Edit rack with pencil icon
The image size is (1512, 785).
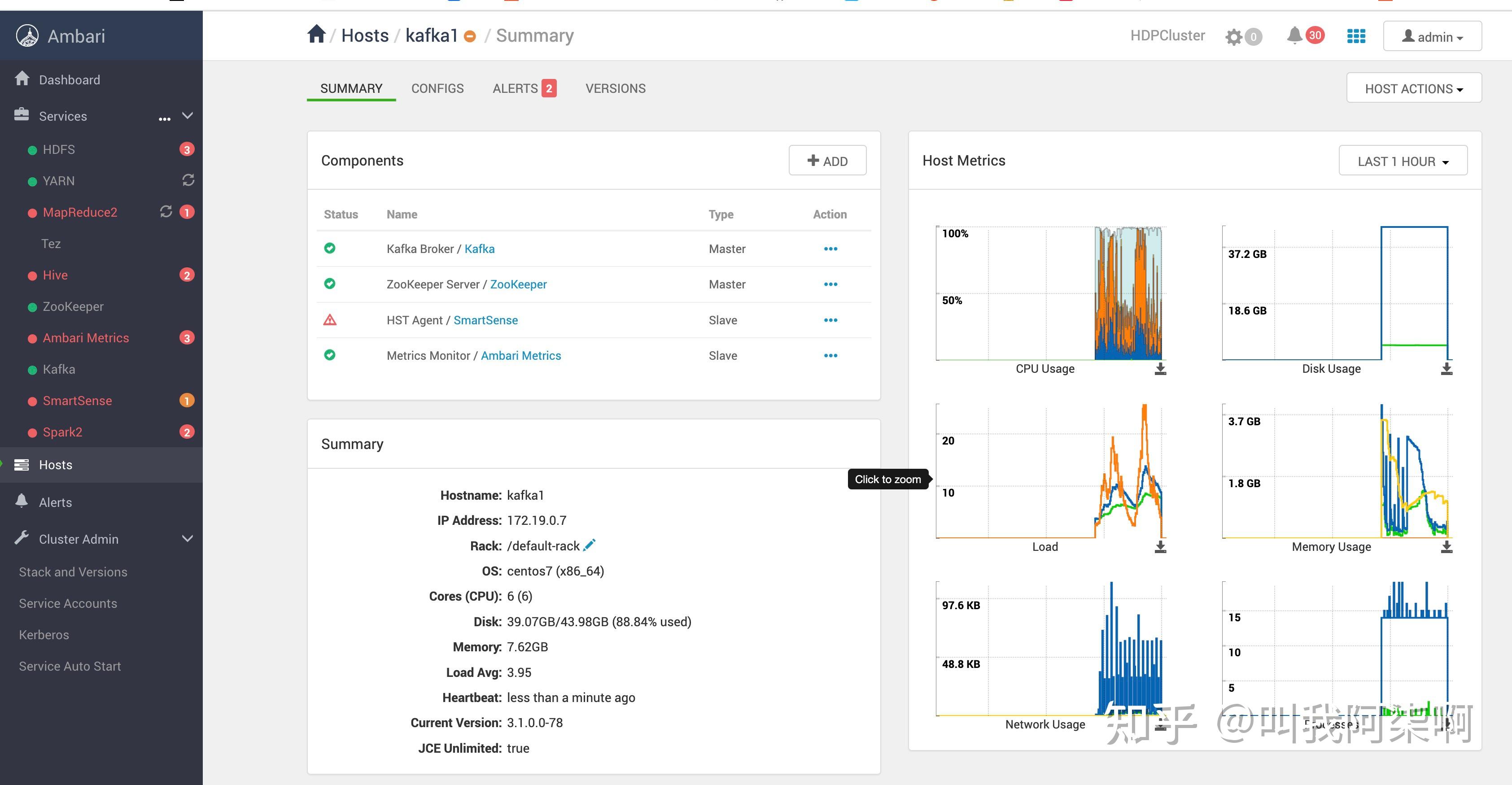point(589,545)
